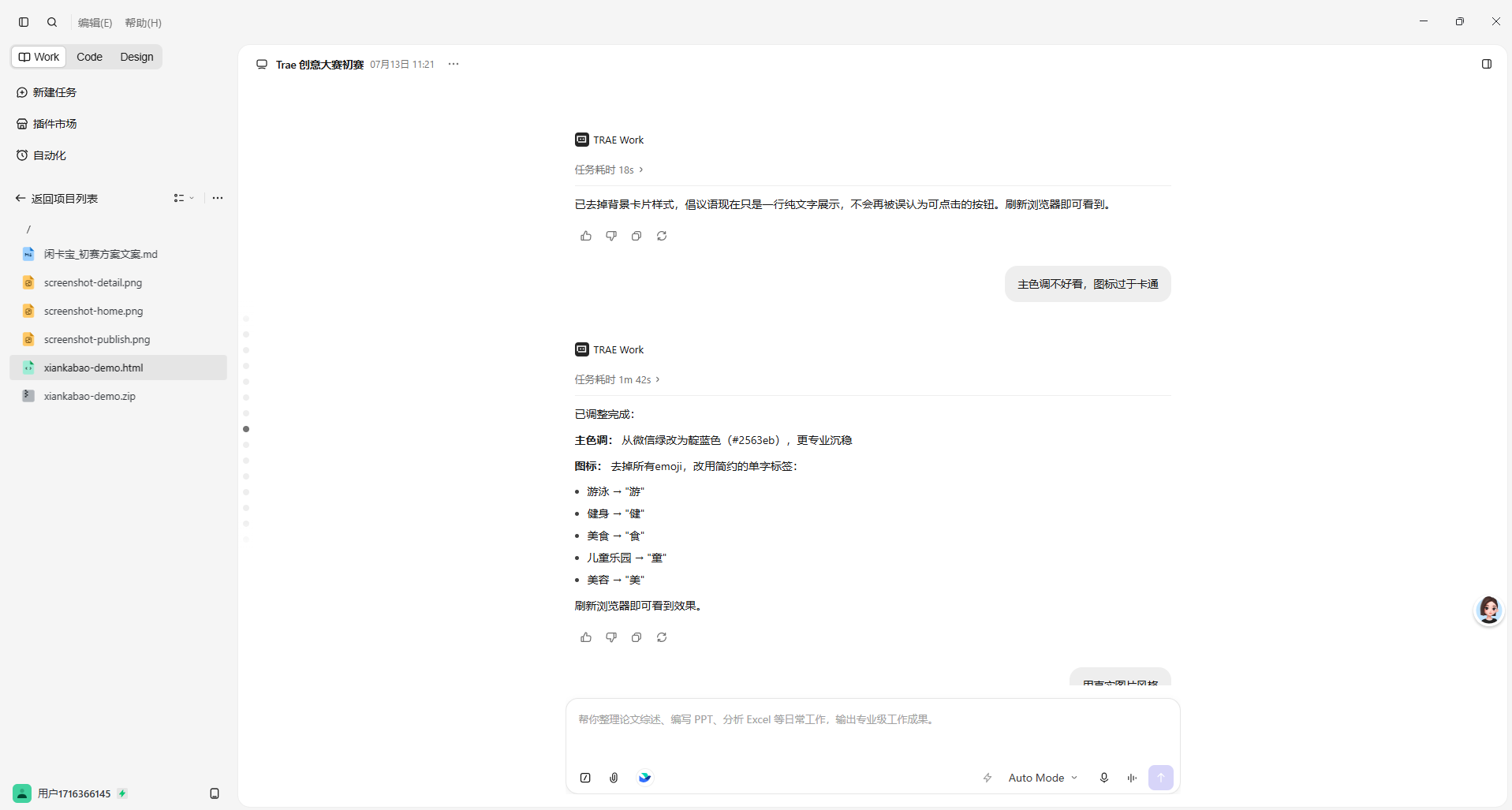
Task: Go back via 返回项目列表
Action: (57, 199)
